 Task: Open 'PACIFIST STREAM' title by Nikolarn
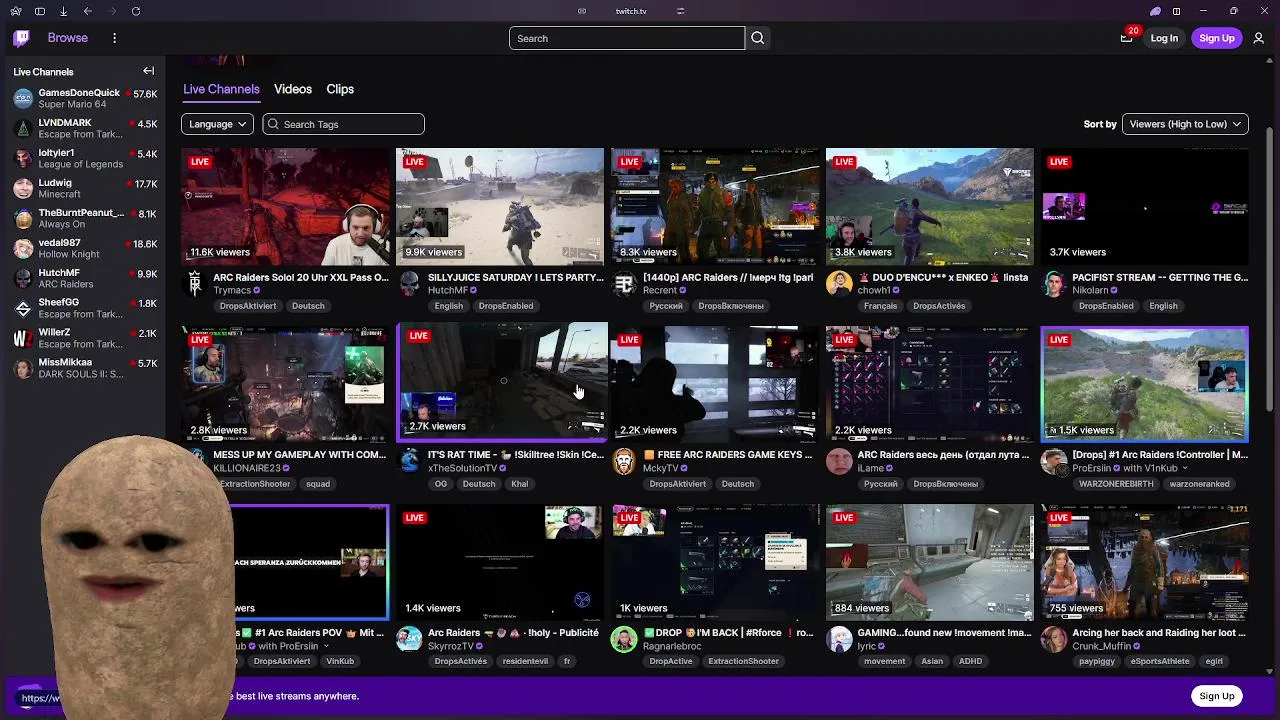1160,277
